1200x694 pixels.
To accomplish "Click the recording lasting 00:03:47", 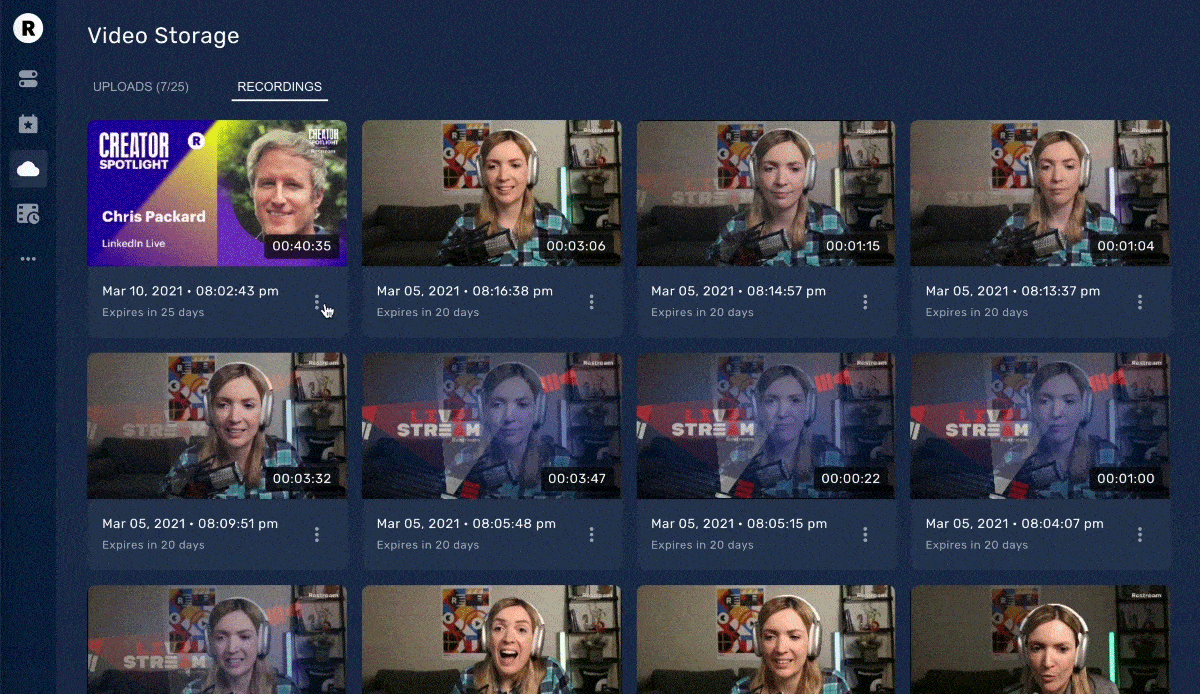I will 491,426.
